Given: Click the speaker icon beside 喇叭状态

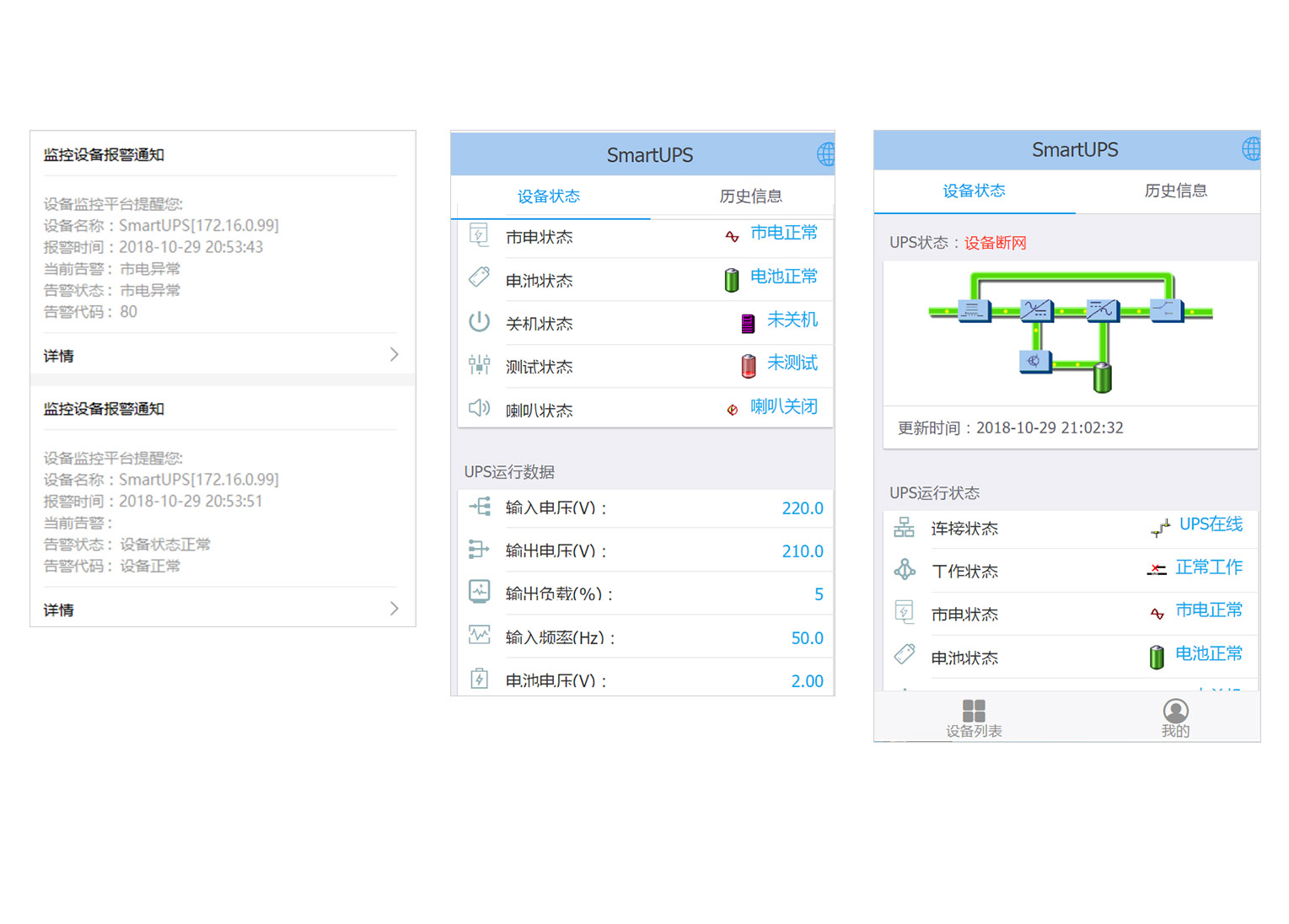Looking at the screenshot, I should tap(479, 409).
